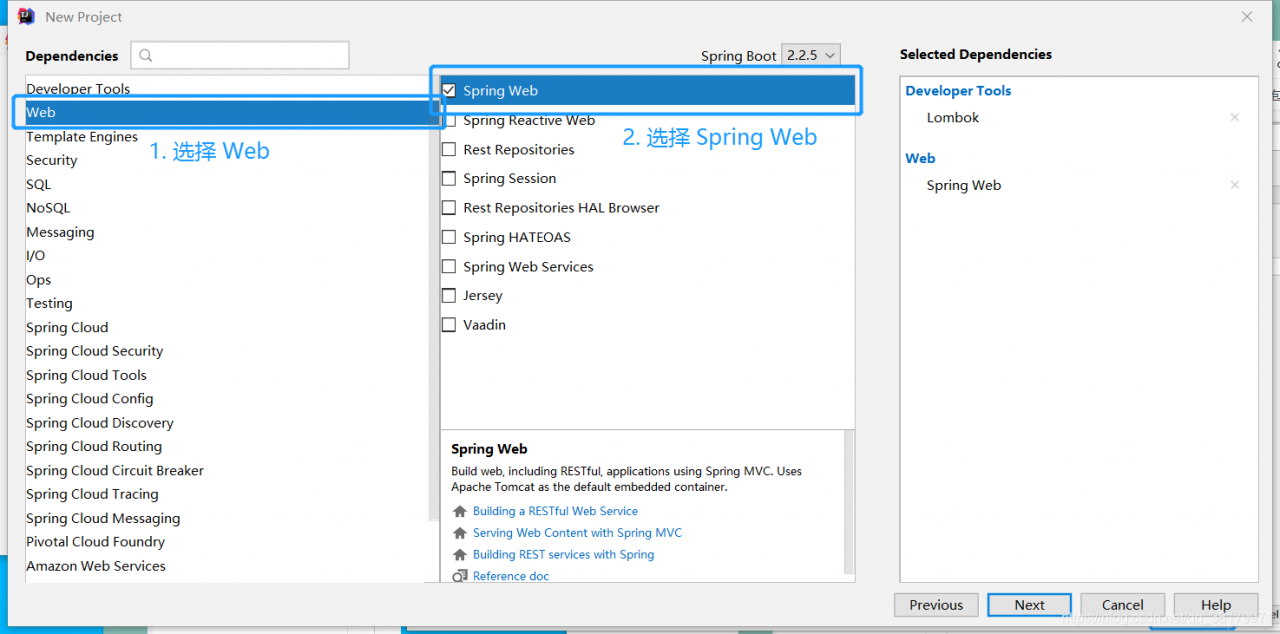Open the Spring Cloud Circuit Breaker category
The height and width of the screenshot is (634, 1280).
pos(115,470)
